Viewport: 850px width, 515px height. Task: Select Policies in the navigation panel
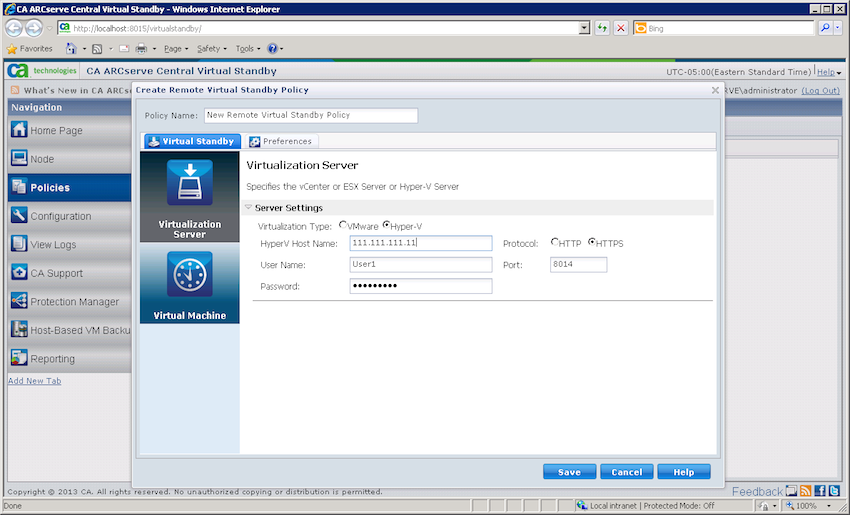69,188
